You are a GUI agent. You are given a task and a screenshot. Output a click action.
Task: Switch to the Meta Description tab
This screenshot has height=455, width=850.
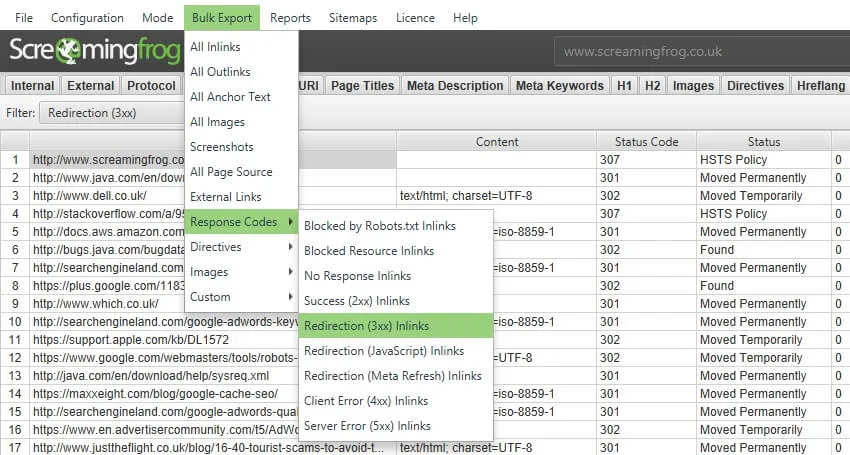[x=455, y=86]
